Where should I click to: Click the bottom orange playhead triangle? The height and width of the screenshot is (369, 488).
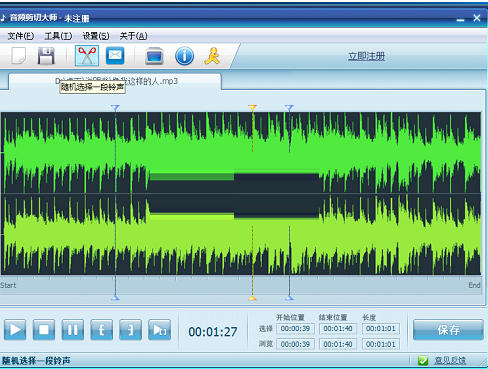tap(252, 298)
